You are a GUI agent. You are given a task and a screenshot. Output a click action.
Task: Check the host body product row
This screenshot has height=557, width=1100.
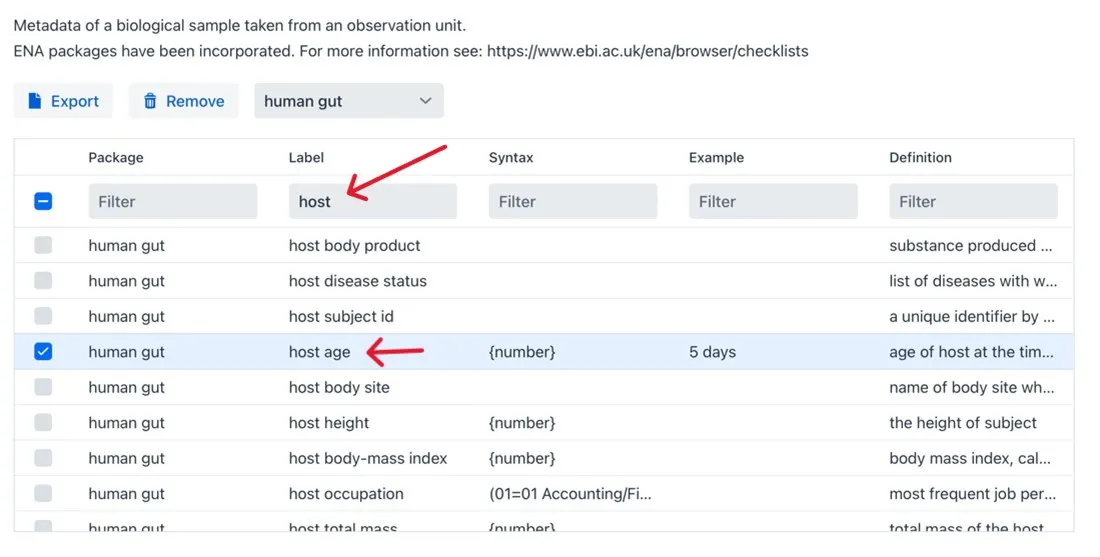pos(43,245)
